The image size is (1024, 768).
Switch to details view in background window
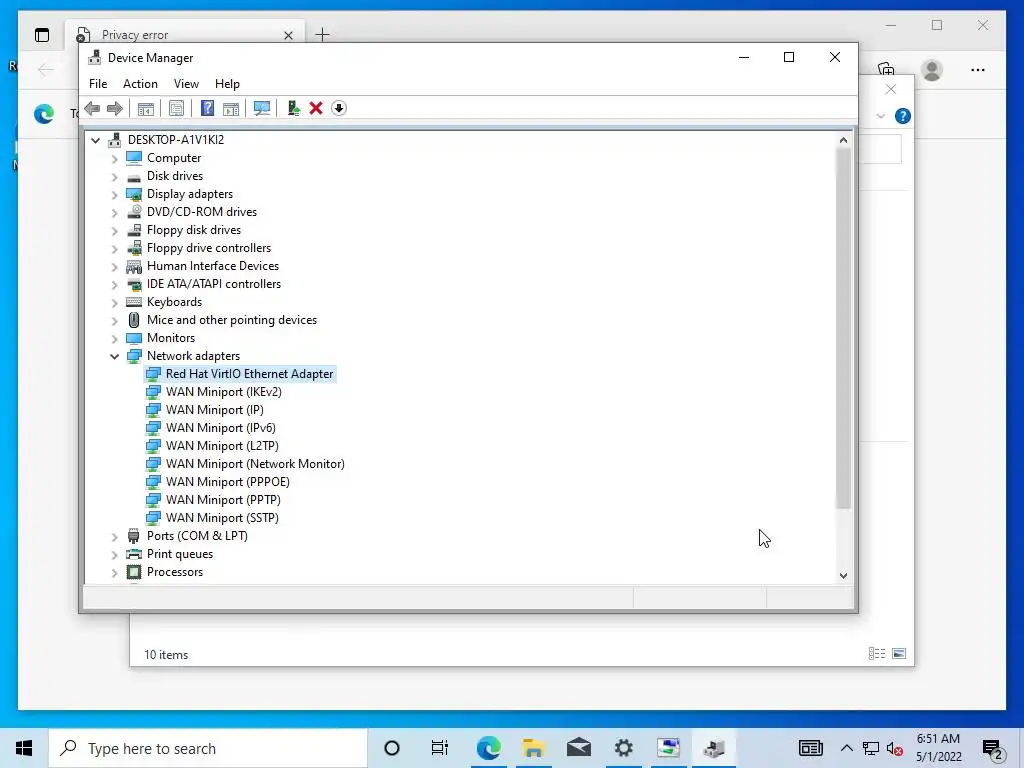click(876, 654)
